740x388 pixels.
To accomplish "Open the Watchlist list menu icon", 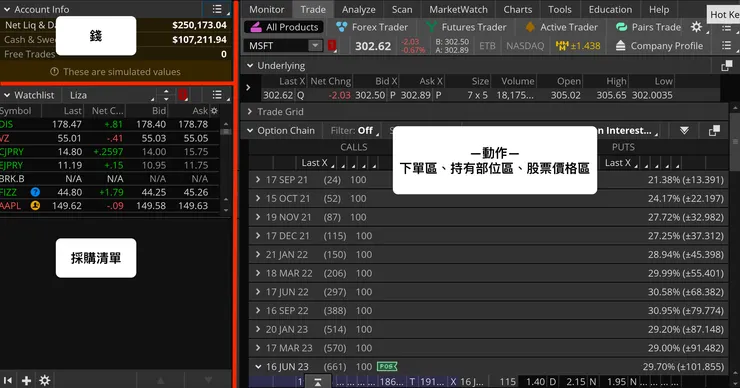I will tap(217, 95).
